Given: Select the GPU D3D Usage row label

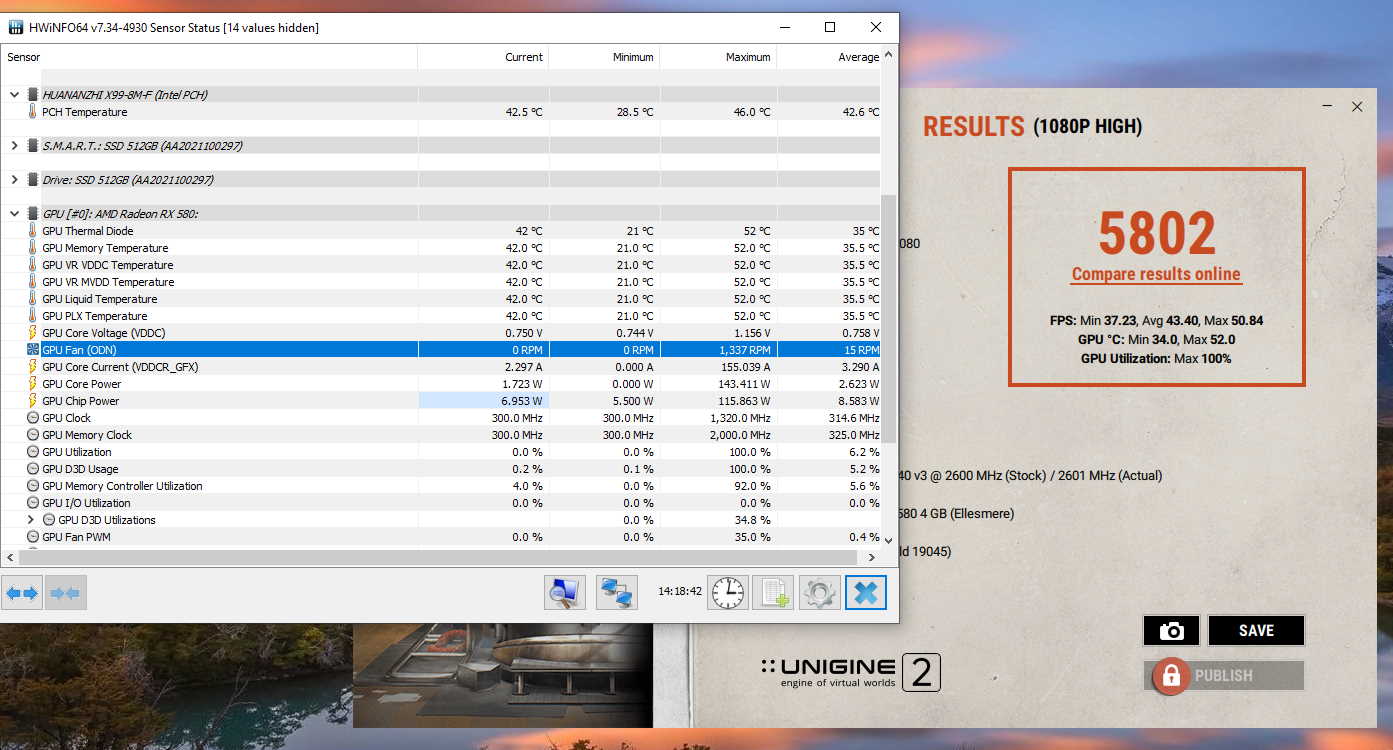Looking at the screenshot, I should (x=80, y=469).
